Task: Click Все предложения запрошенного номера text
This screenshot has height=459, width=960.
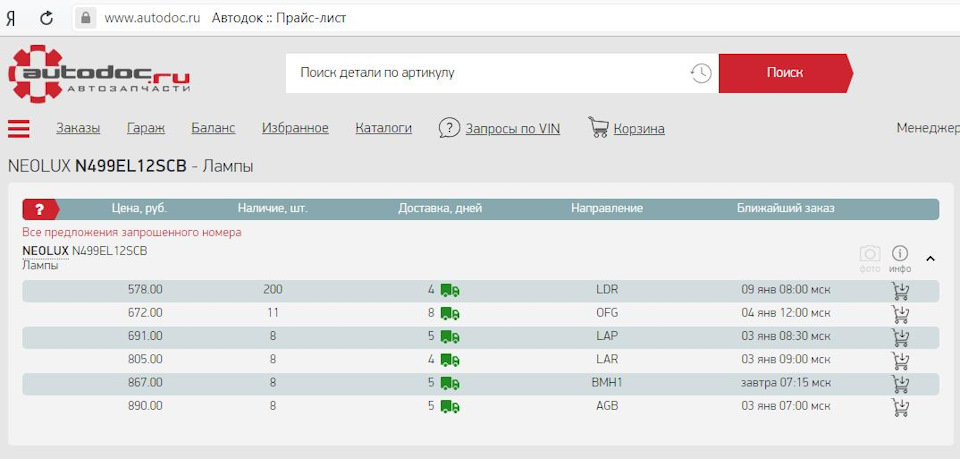Action: [132, 233]
